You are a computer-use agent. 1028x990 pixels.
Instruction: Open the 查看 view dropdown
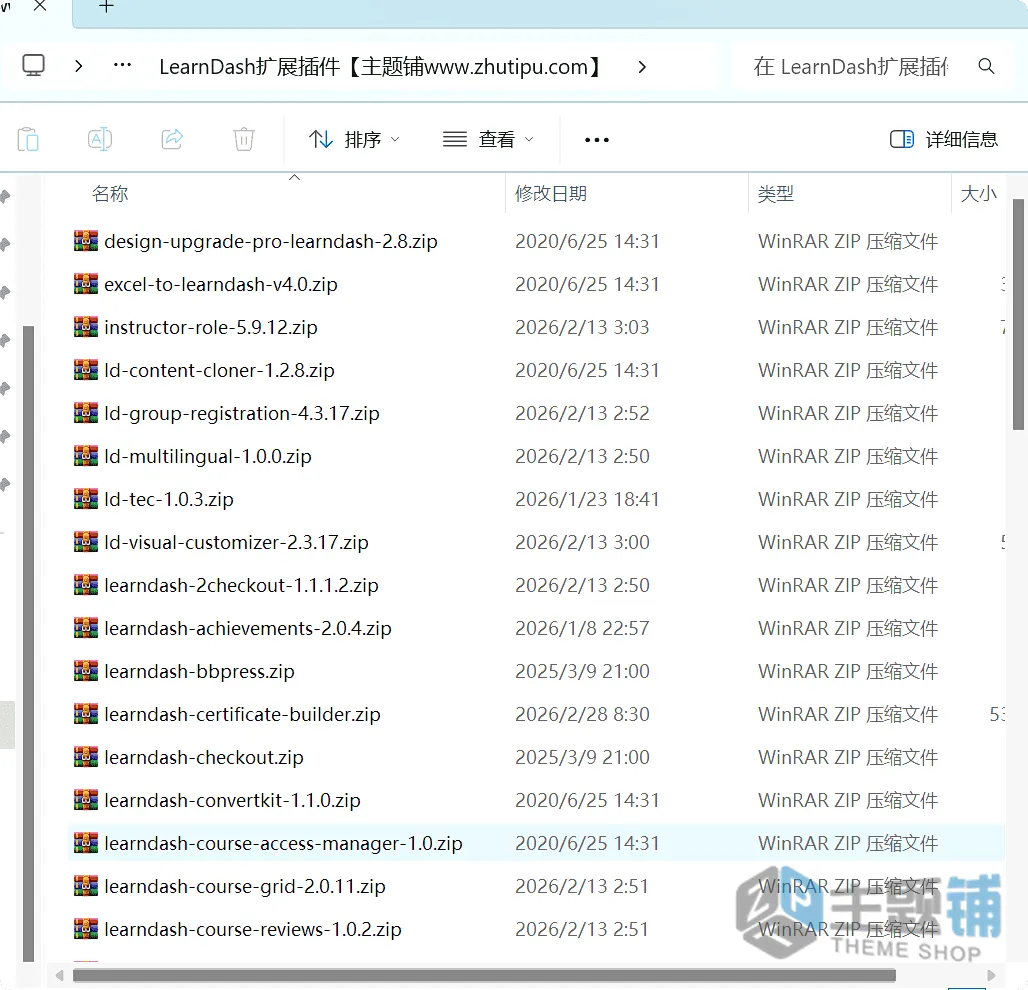click(488, 139)
